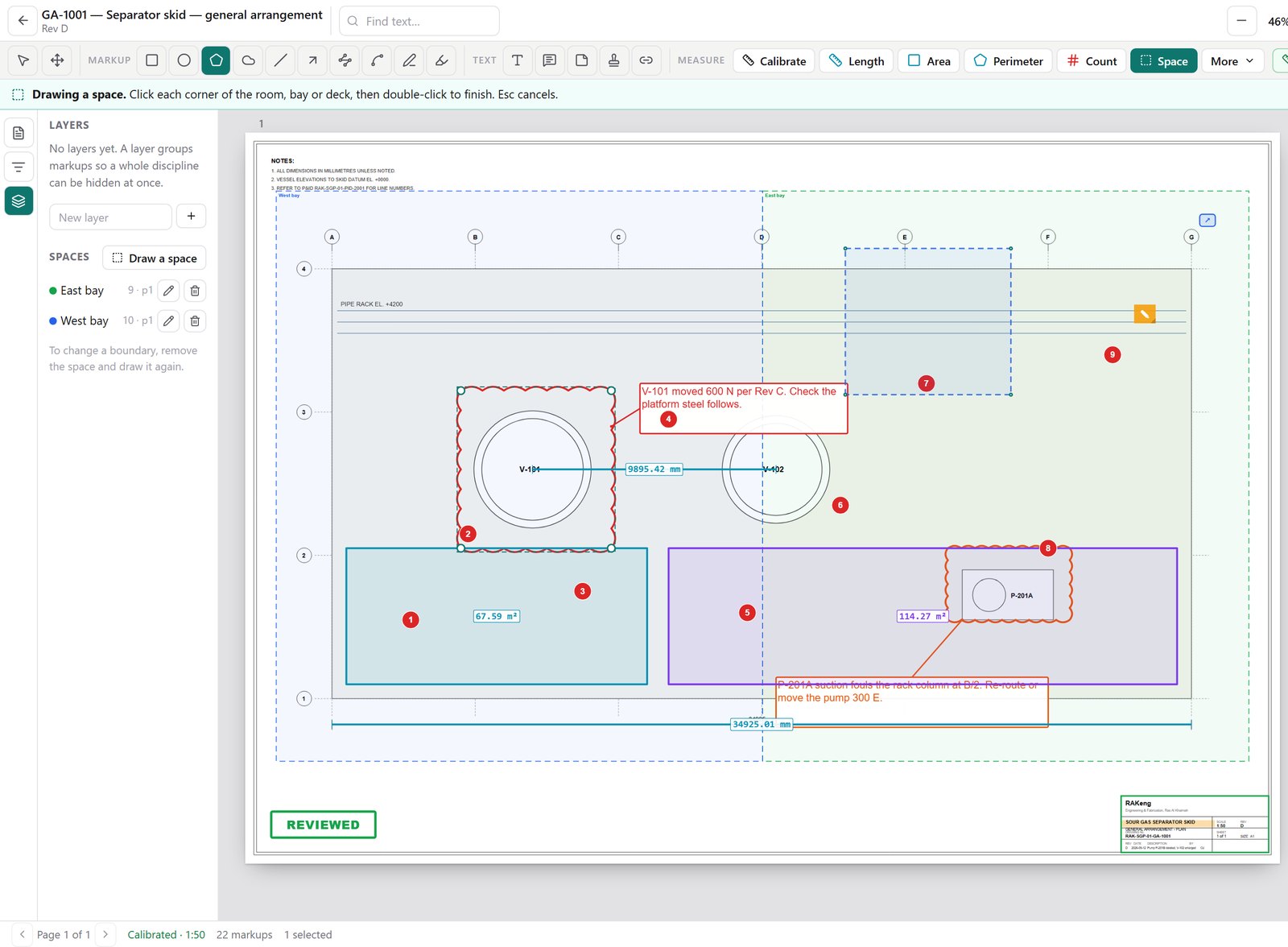Choose the text box tool
The image size is (1288, 947).
pyautogui.click(x=518, y=60)
